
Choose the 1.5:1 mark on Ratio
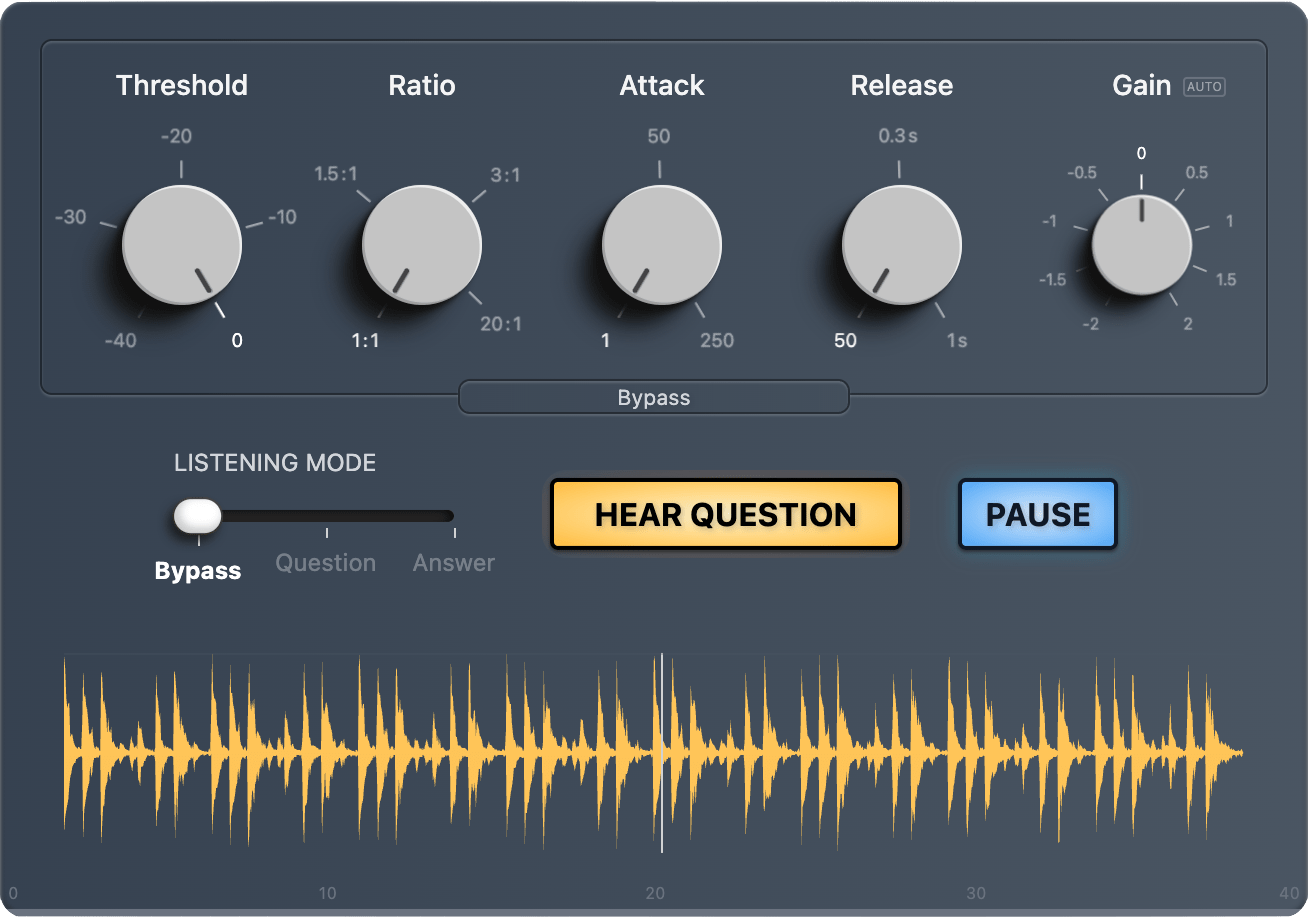coord(336,175)
